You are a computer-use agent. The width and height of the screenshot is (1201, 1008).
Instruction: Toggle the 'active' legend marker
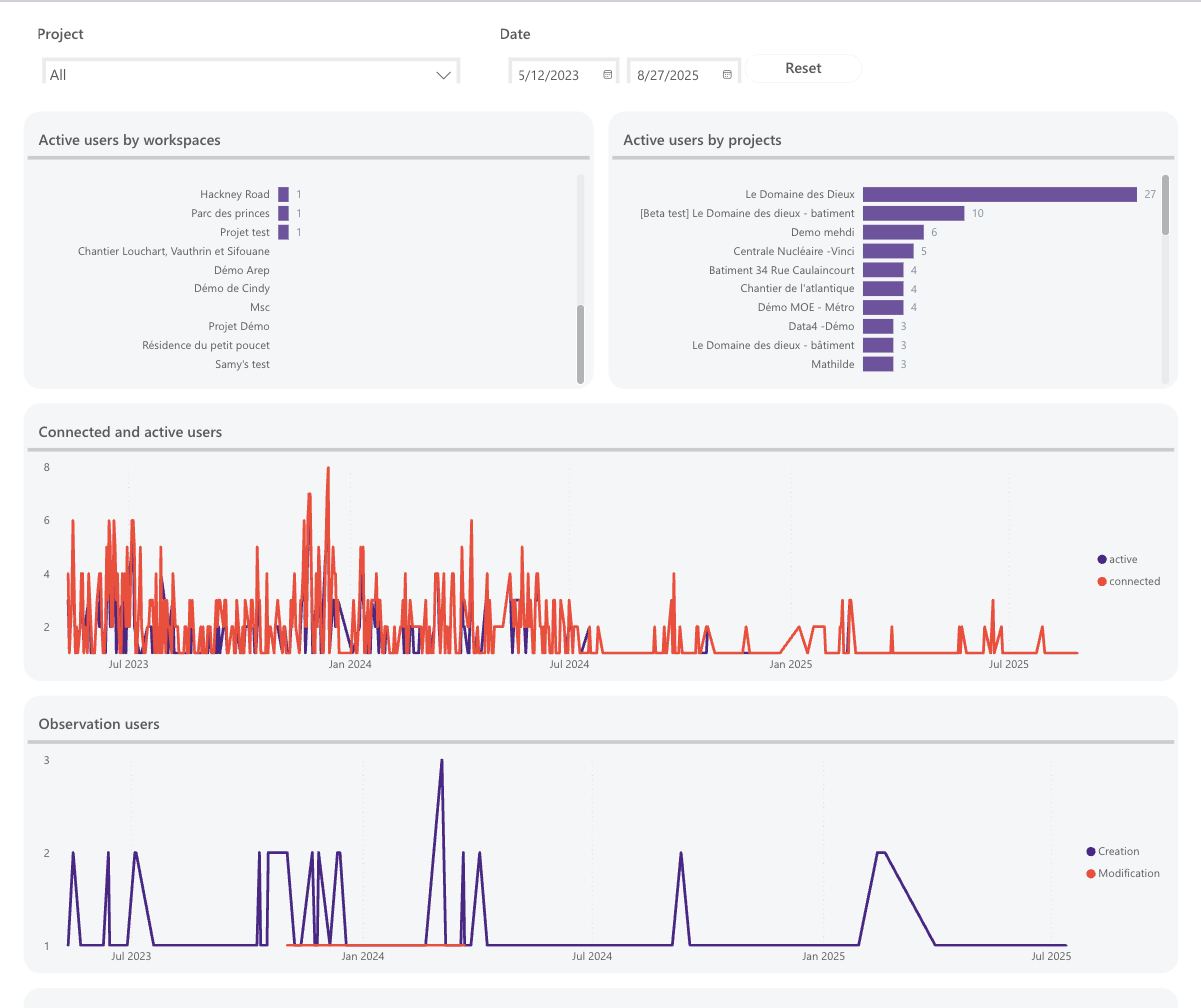point(1102,559)
